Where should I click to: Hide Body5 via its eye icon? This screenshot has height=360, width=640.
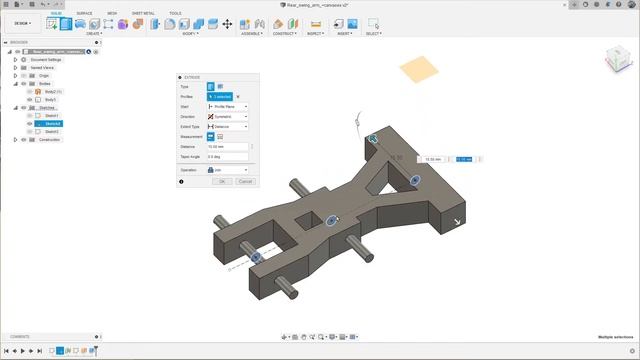(x=30, y=100)
